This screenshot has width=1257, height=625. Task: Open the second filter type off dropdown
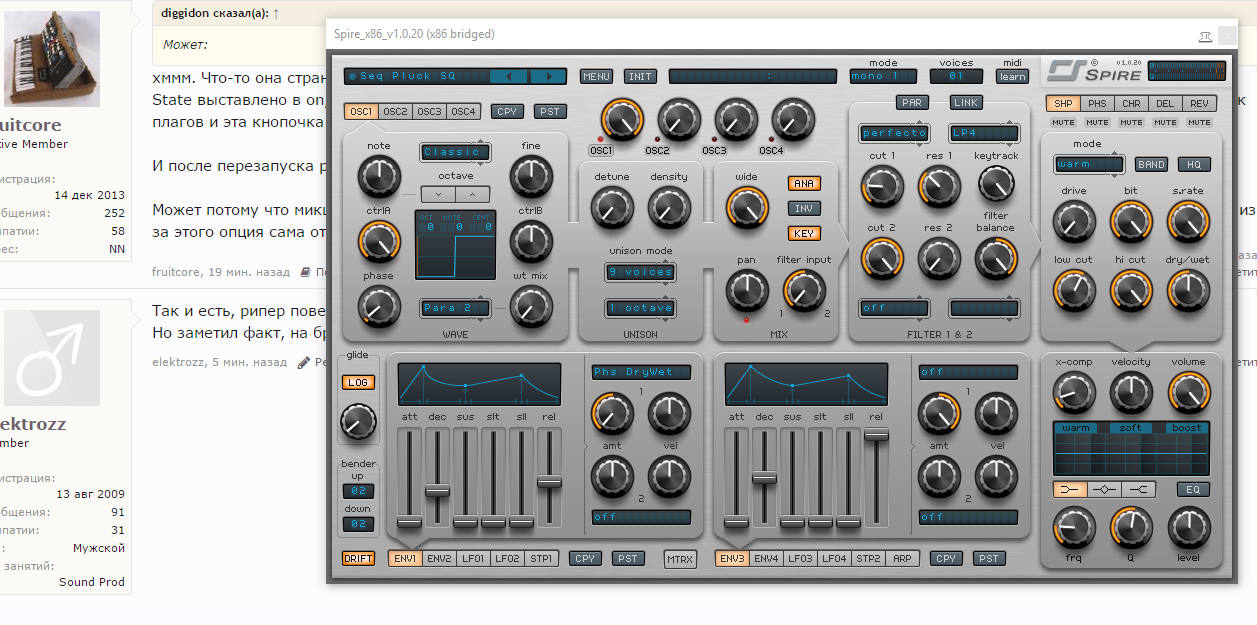coord(894,307)
